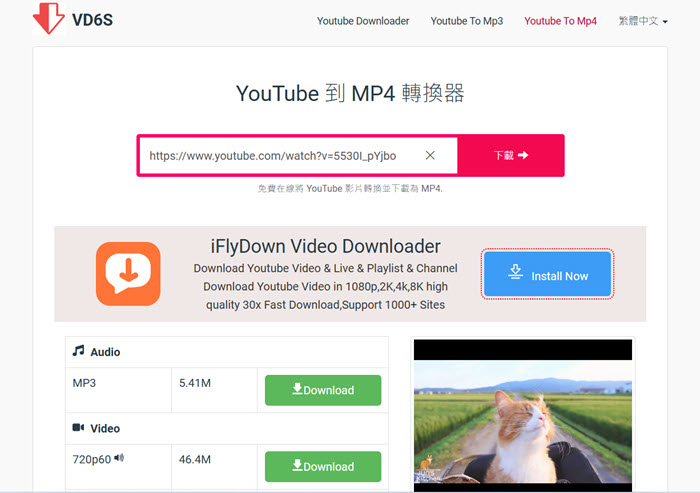Open the iFlyDown Video Downloader title
Viewport: 700px width, 493px height.
pos(325,246)
